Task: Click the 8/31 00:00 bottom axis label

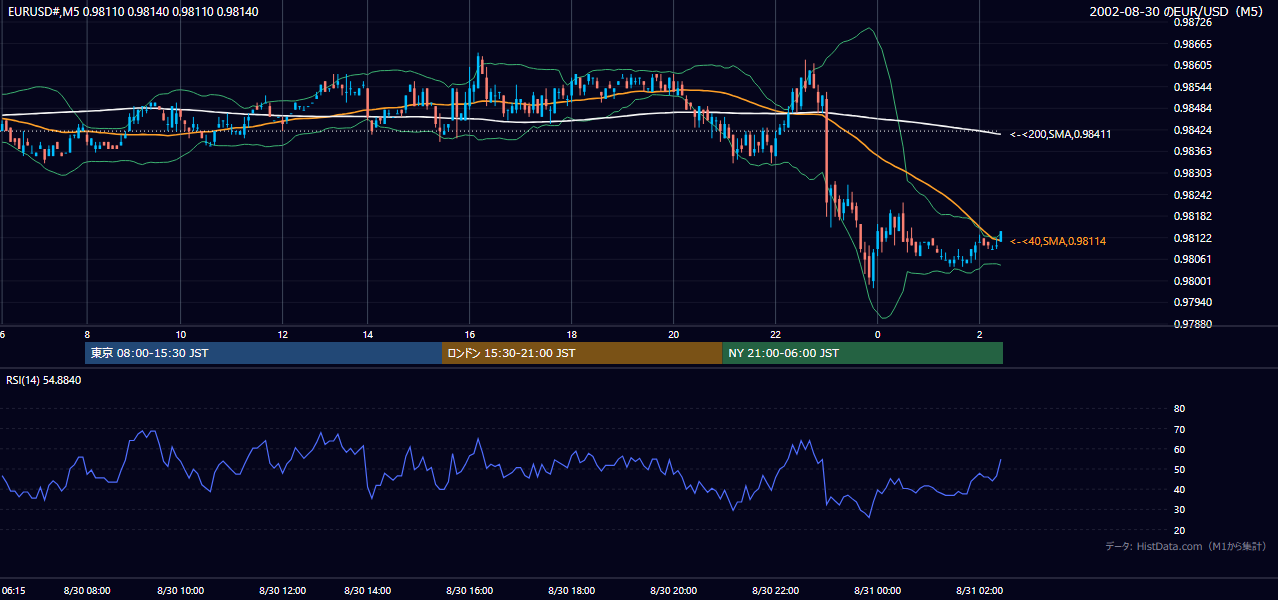Action: pos(879,591)
